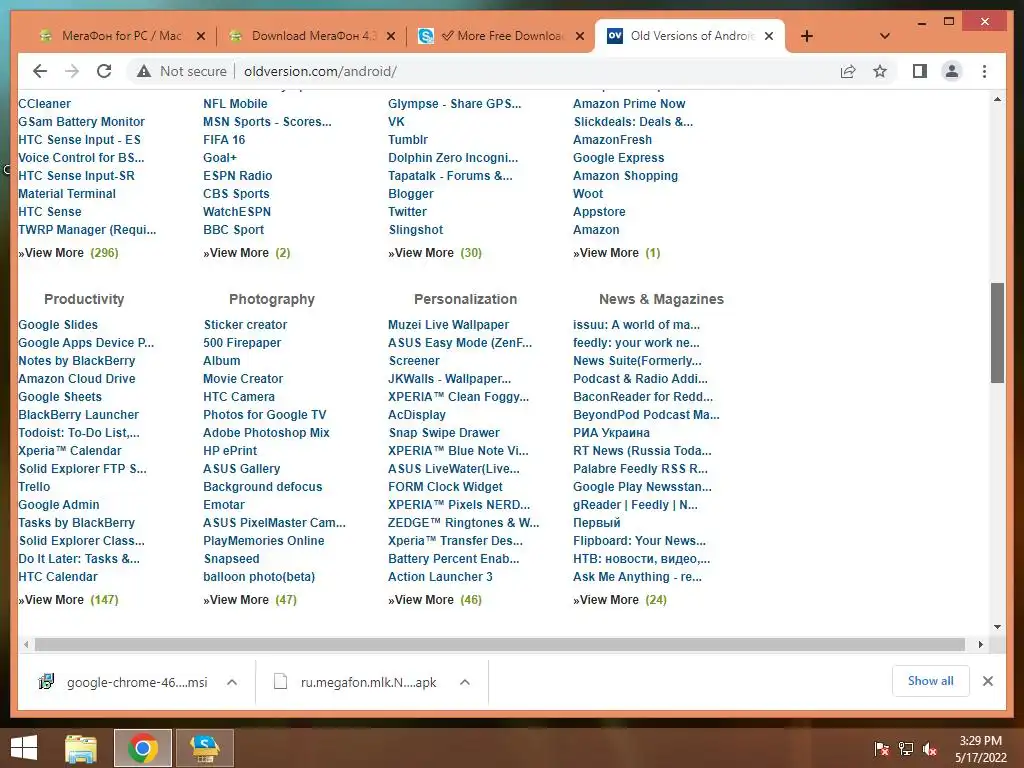Viewport: 1024px width, 768px height.
Task: Open tab search dropdown chevron
Action: pos(885,36)
